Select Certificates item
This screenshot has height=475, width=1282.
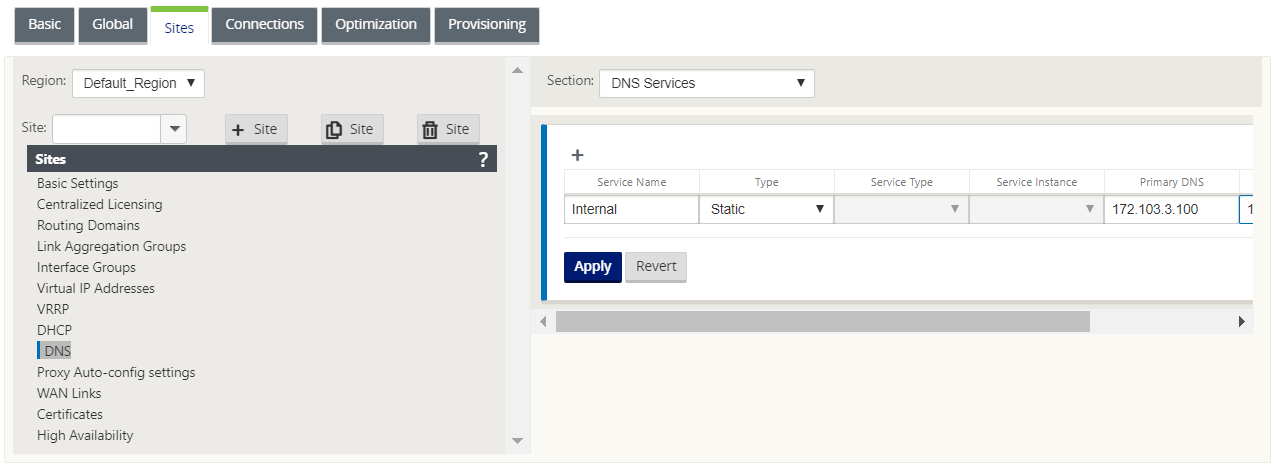(x=70, y=414)
